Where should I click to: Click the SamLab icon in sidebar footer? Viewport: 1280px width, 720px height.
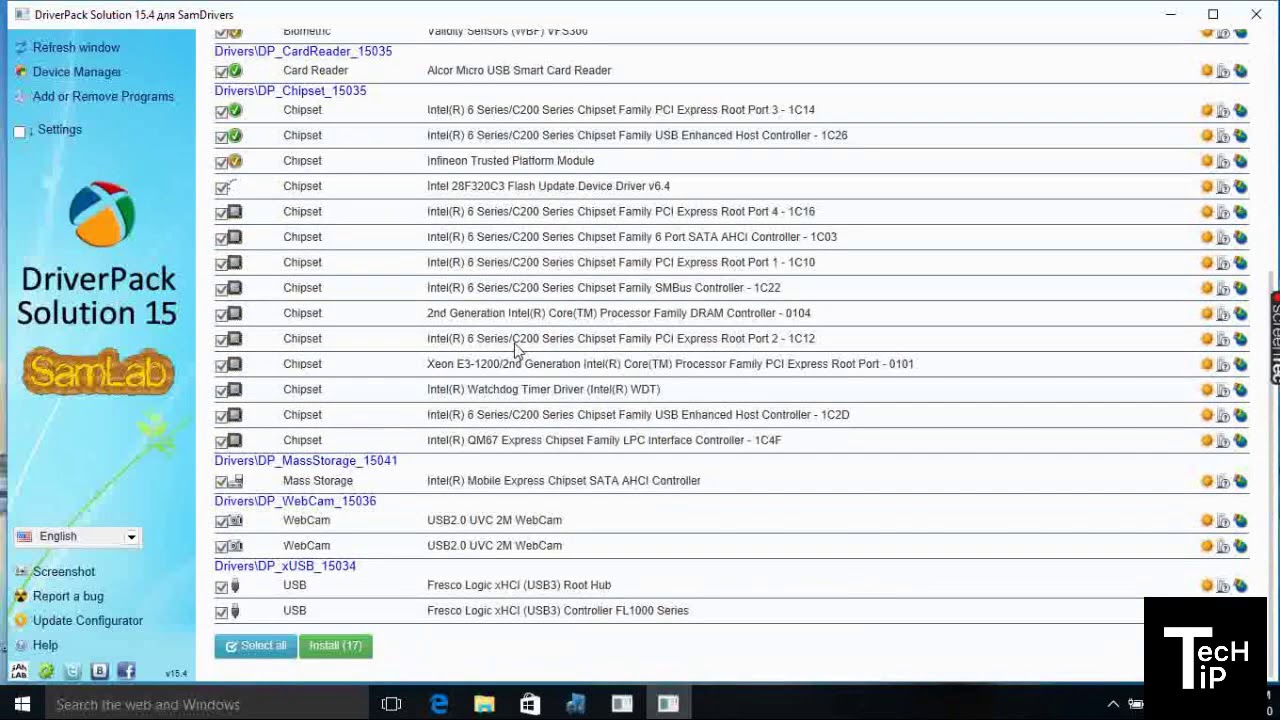click(19, 671)
